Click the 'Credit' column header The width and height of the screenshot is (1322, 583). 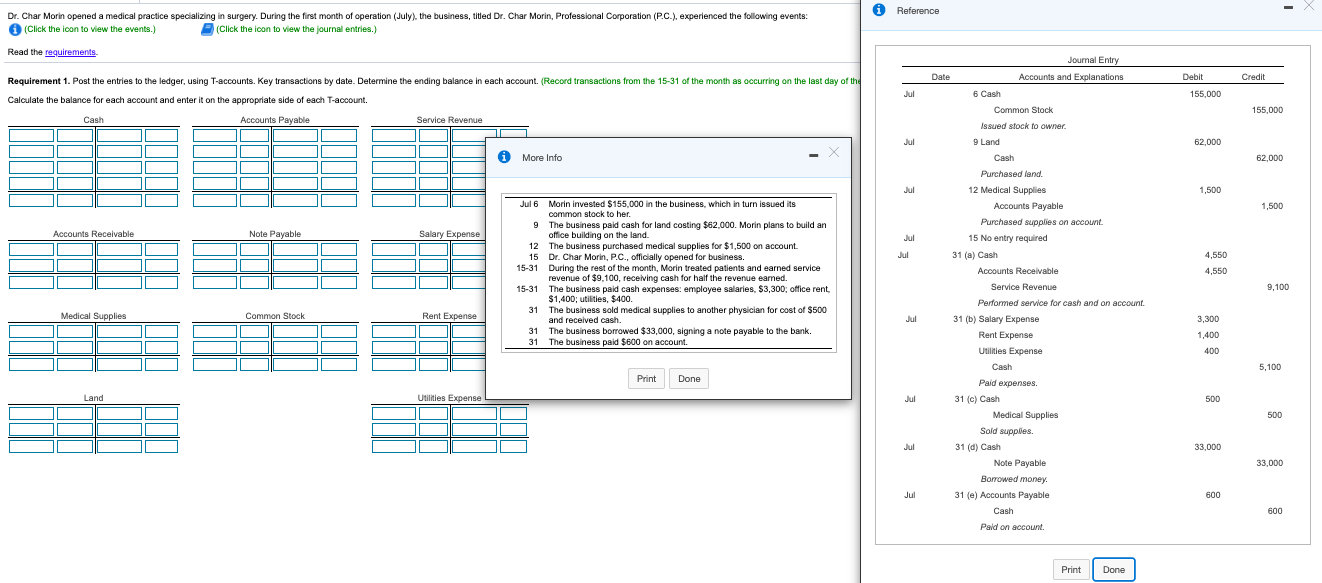1253,77
